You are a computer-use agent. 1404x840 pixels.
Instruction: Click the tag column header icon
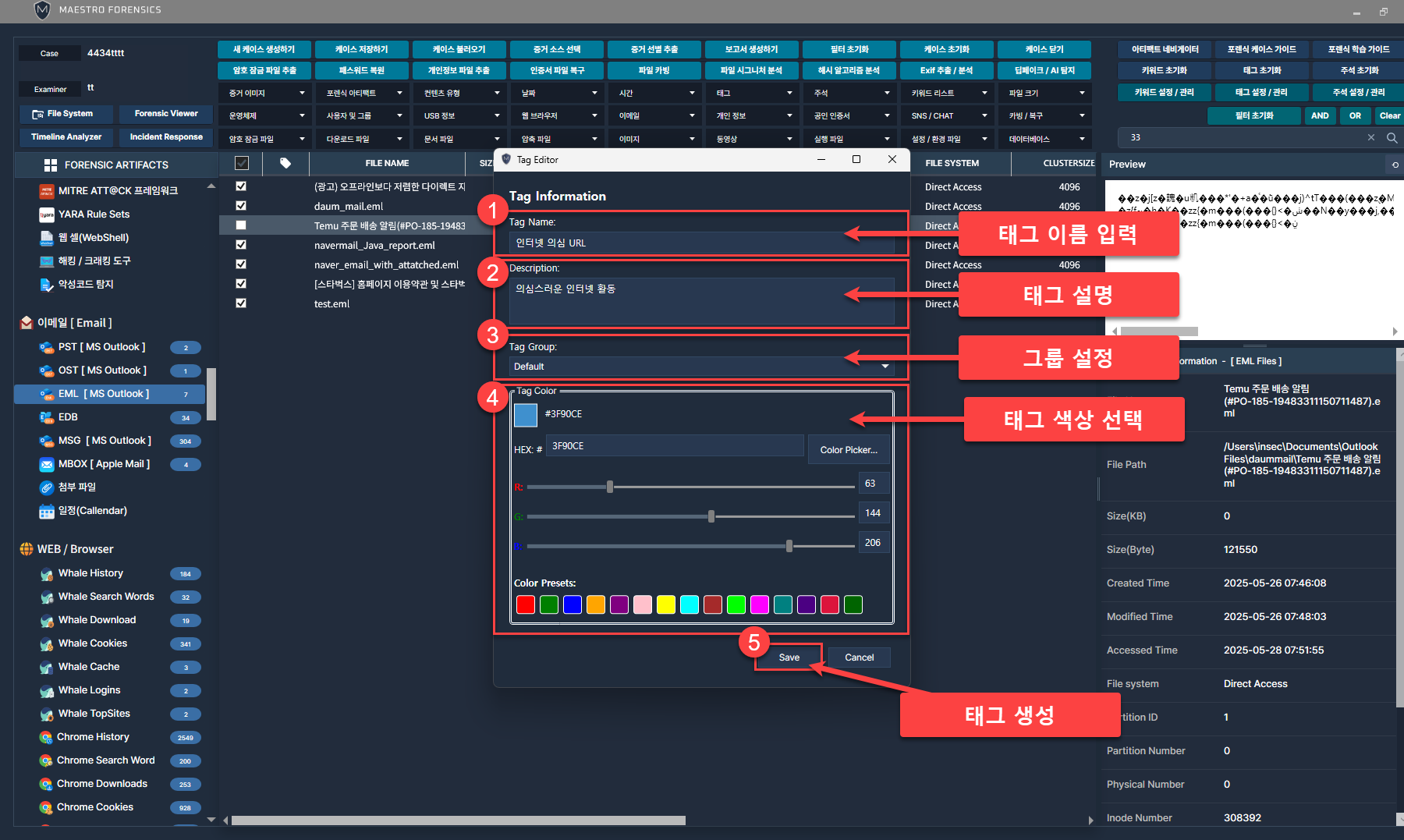(285, 163)
